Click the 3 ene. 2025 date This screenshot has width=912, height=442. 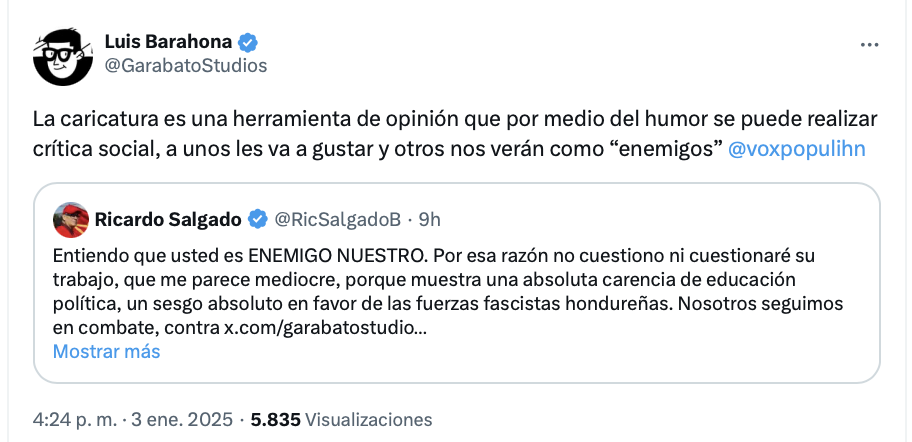[182, 419]
